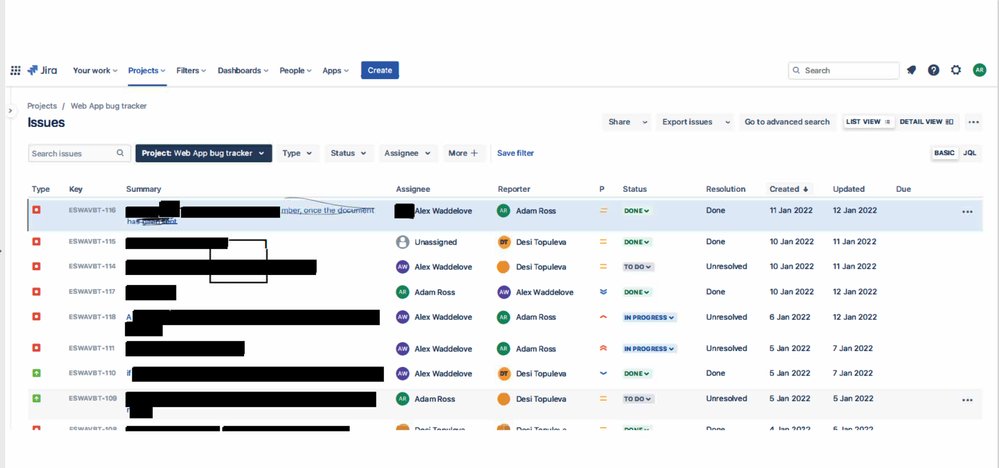Image resolution: width=999 pixels, height=468 pixels.
Task: Open the Export issues dropdown
Action: pyautogui.click(x=695, y=122)
